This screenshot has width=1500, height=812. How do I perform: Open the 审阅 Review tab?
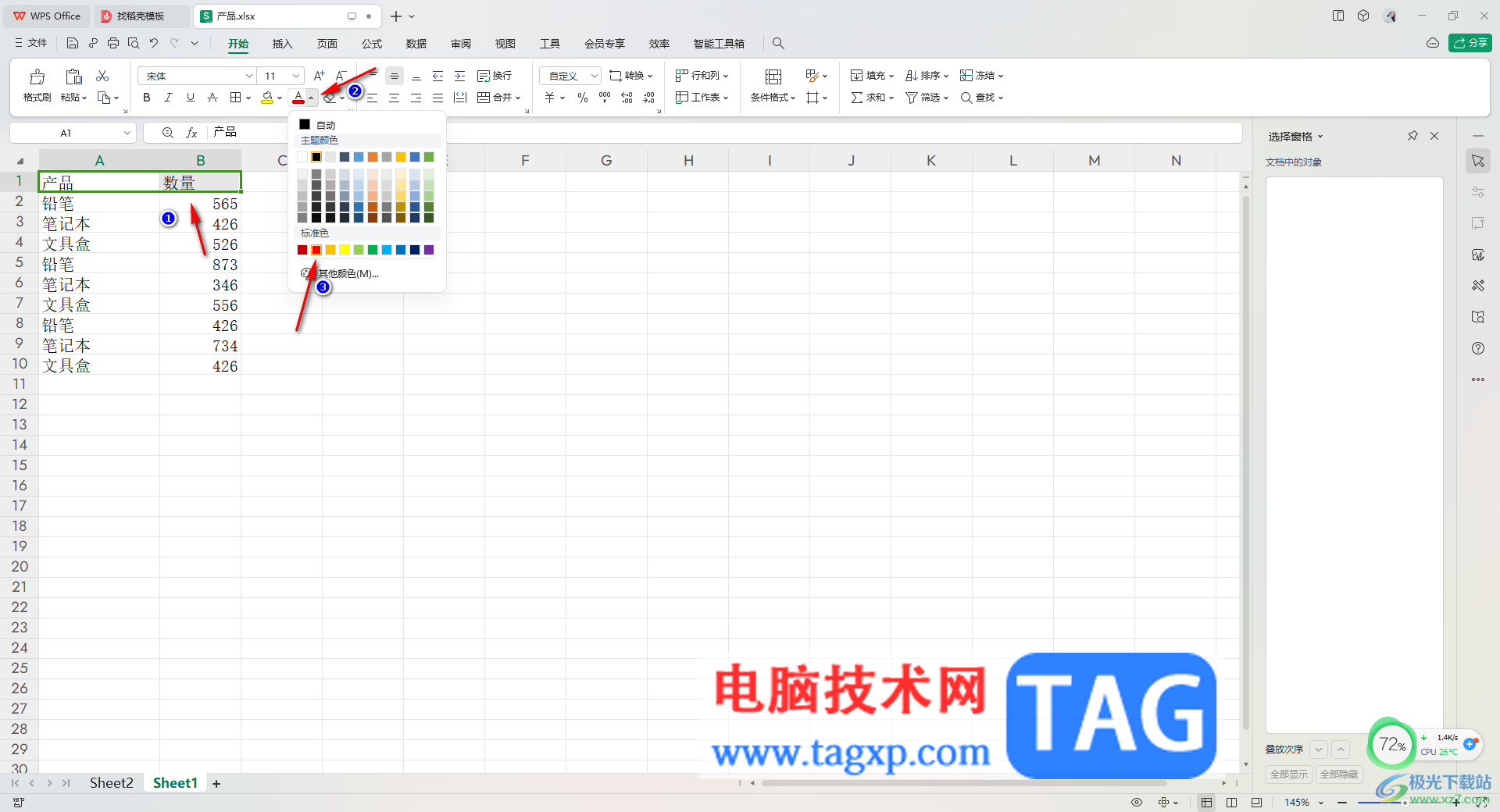[x=461, y=44]
